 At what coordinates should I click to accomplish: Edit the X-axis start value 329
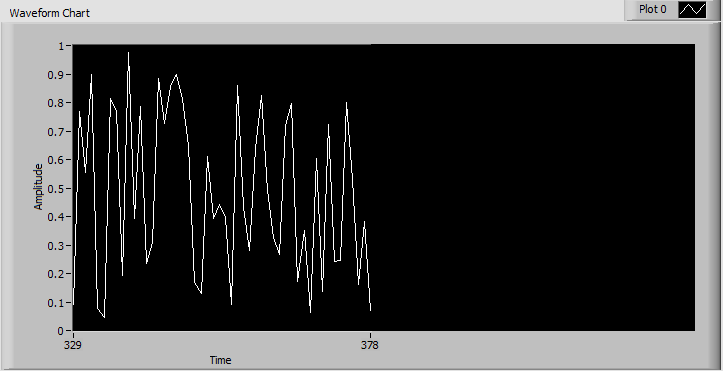click(x=72, y=345)
